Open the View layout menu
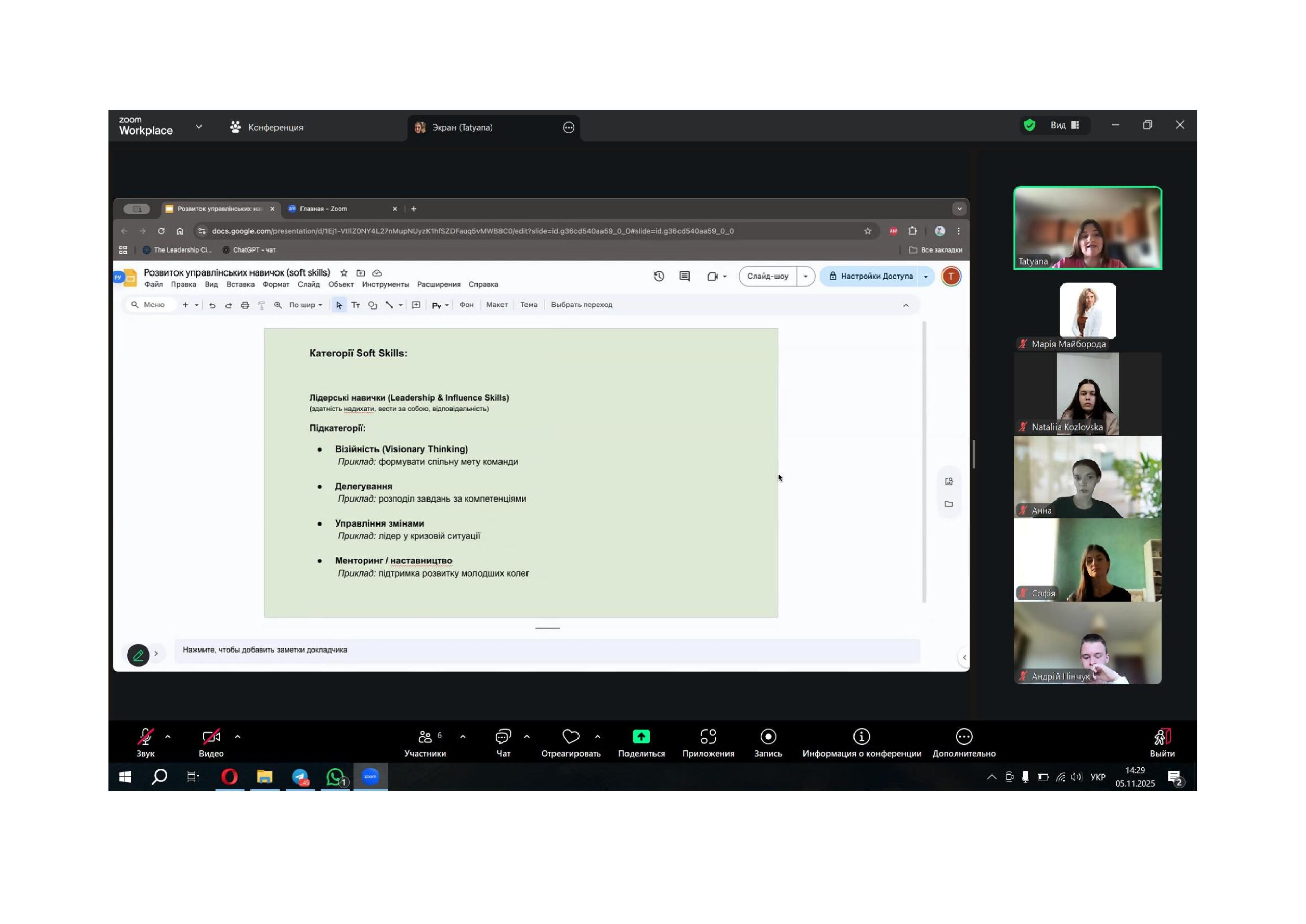This screenshot has height=924, width=1306. click(1064, 125)
